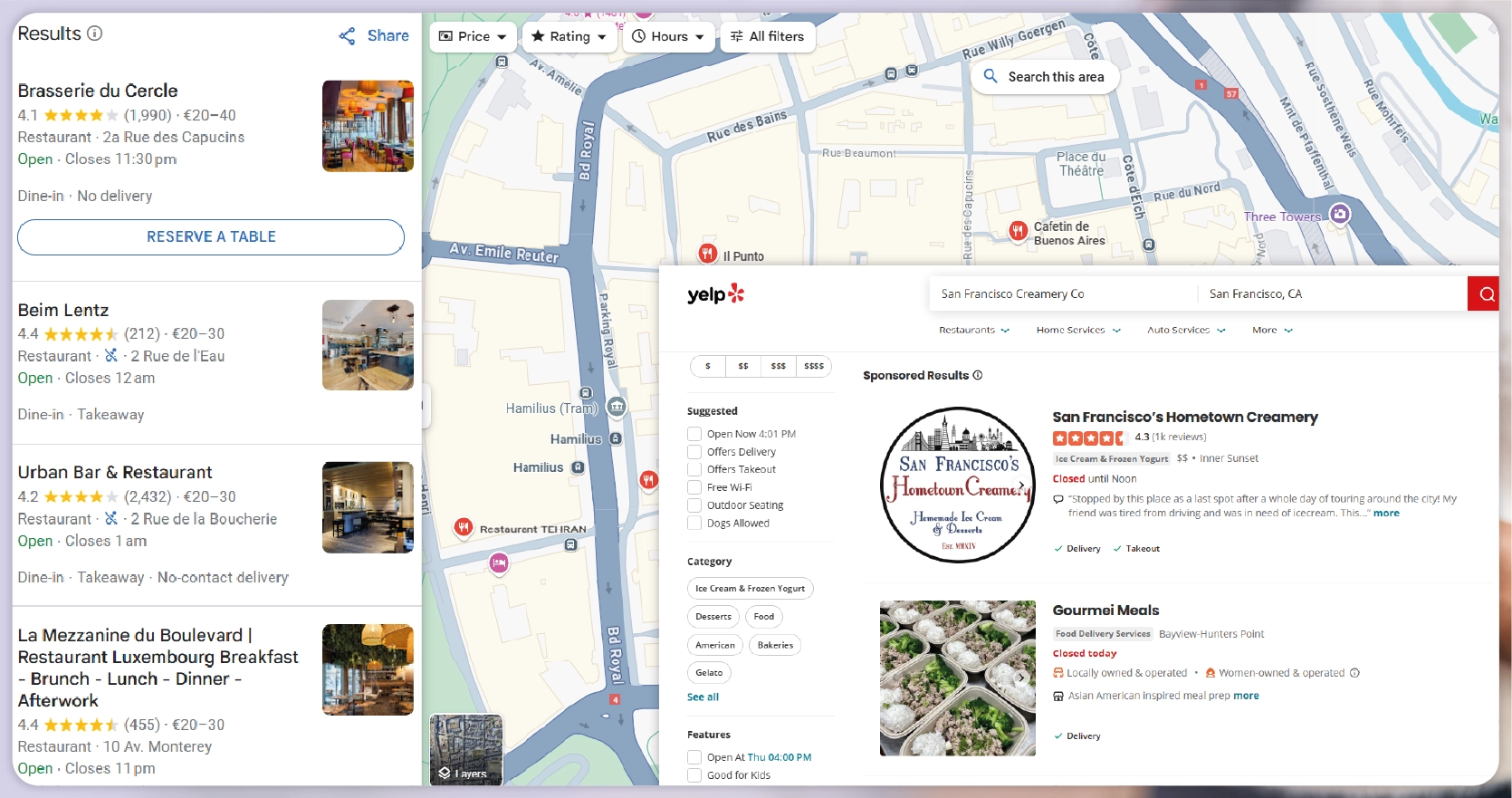Click Search this area button

[1045, 77]
